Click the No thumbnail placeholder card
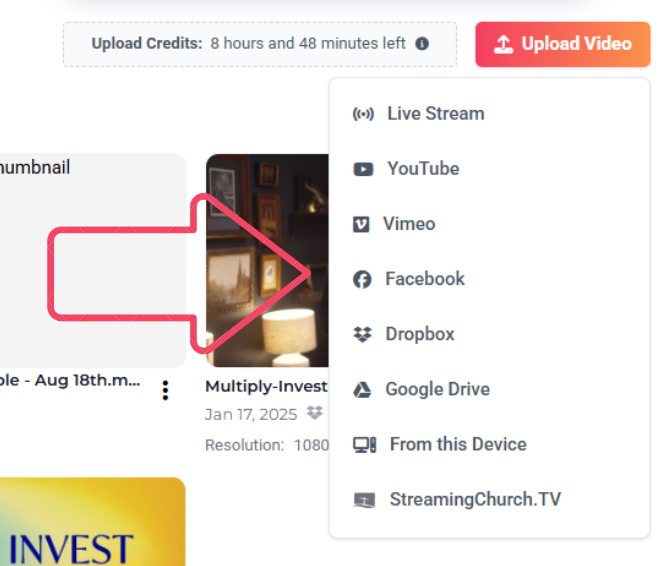Screen dimensions: 669x566 tap(93, 260)
